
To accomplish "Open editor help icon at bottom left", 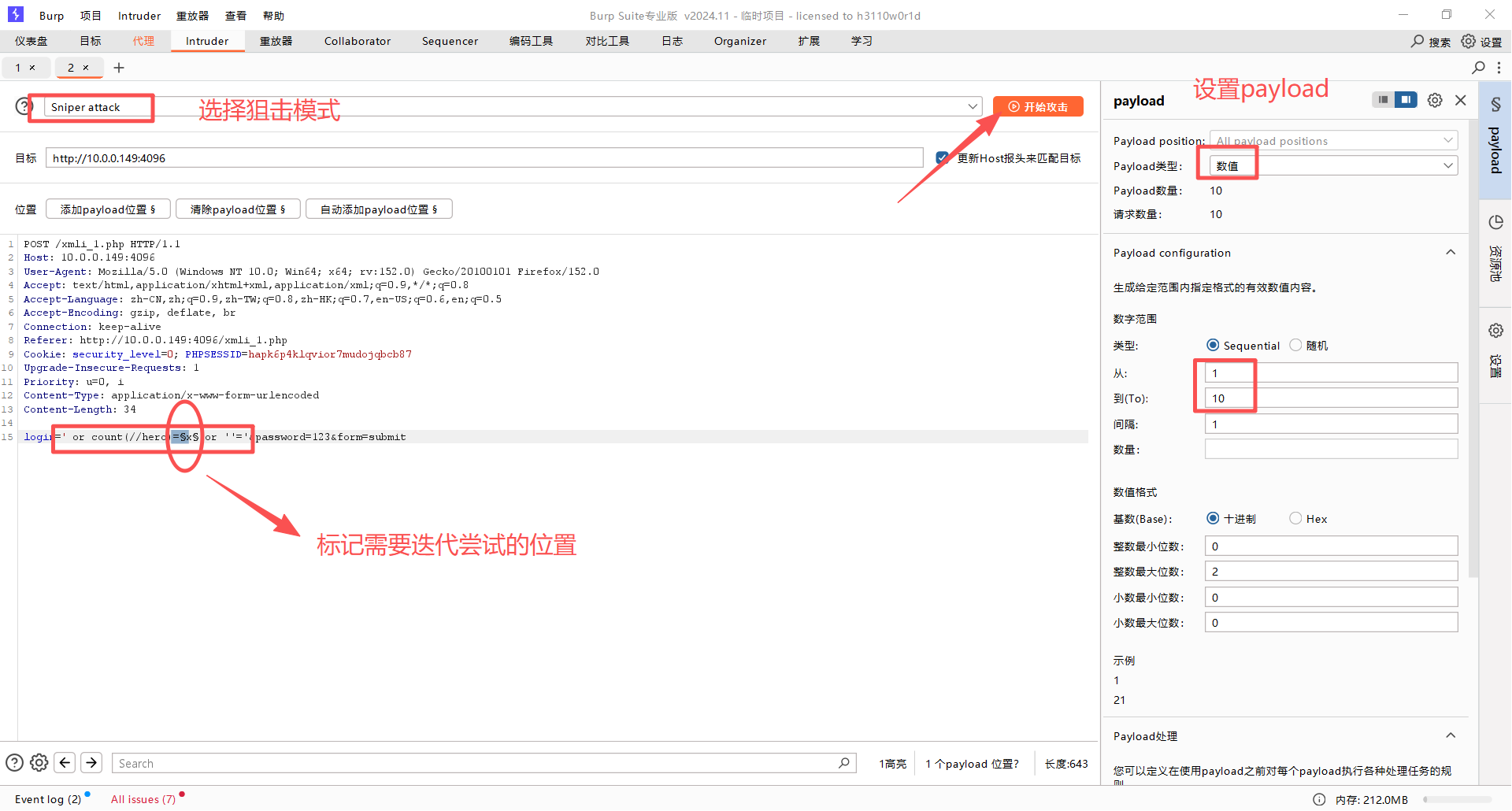I will (14, 762).
